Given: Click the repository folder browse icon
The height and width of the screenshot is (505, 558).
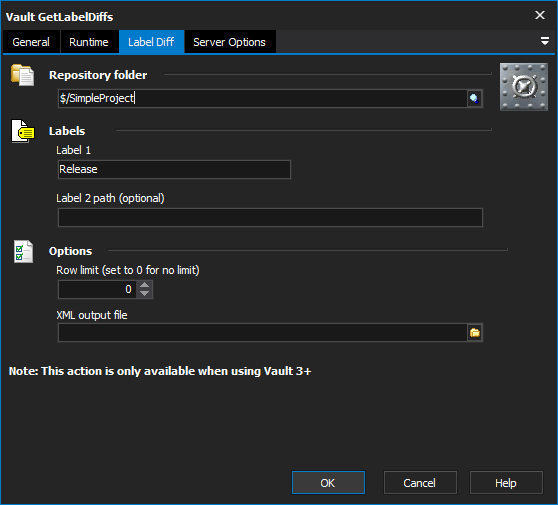Looking at the screenshot, I should click(474, 99).
